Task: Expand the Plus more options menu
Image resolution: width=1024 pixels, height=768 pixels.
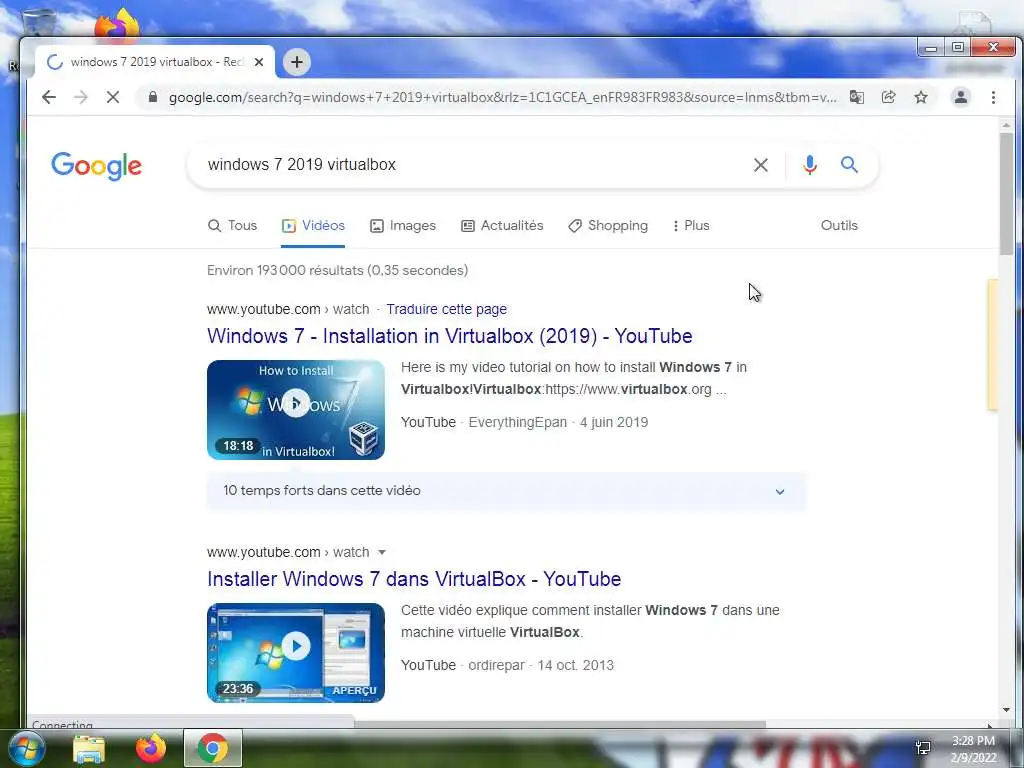Action: click(x=691, y=226)
